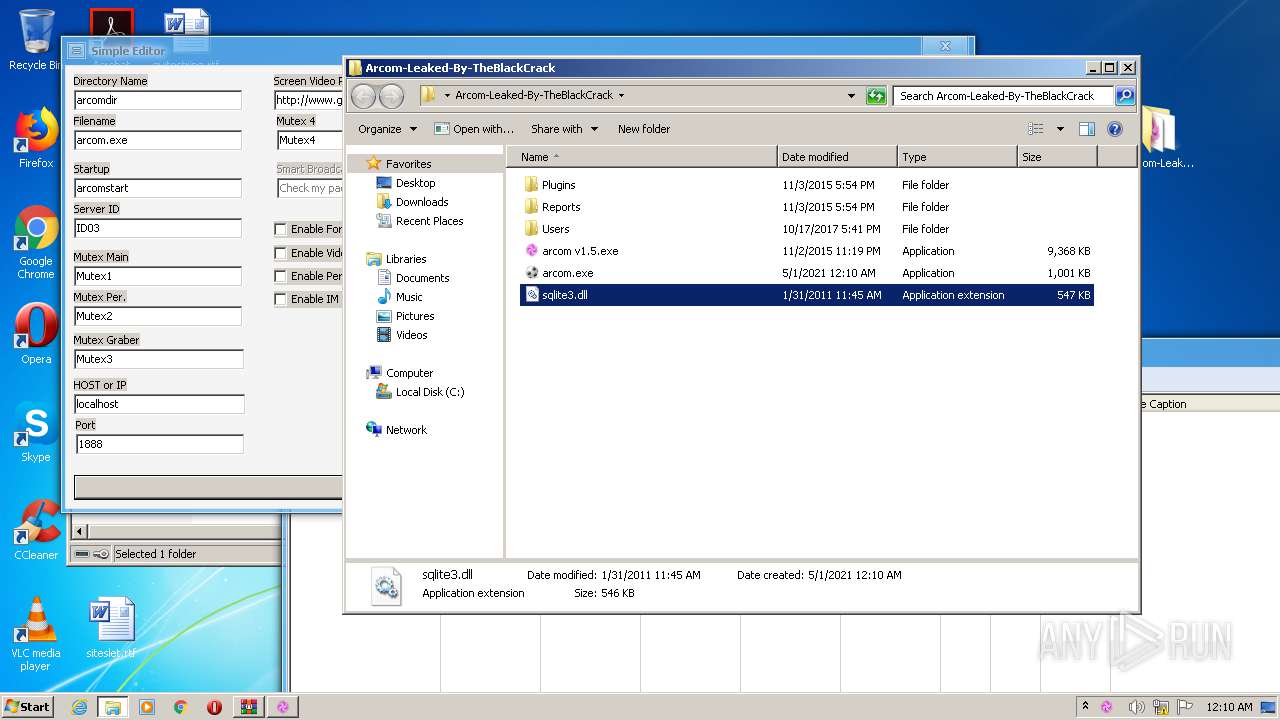Sort by Size column header
This screenshot has height=720, width=1280.
pyautogui.click(x=1057, y=157)
